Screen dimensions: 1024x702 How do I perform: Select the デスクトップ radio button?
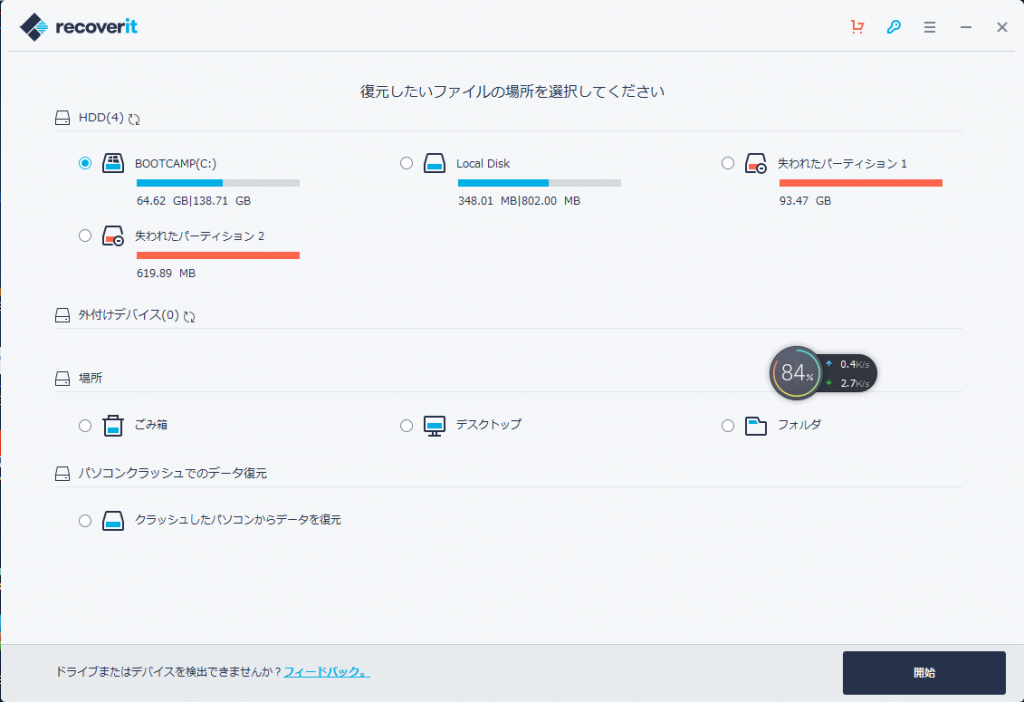pyautogui.click(x=406, y=426)
